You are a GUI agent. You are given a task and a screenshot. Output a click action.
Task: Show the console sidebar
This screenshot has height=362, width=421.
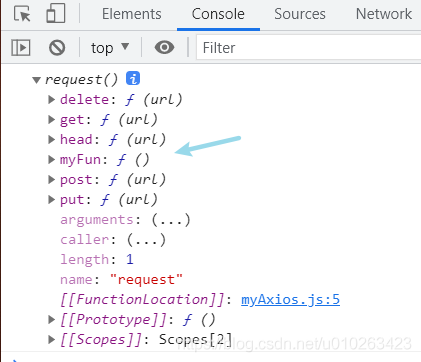point(21,47)
